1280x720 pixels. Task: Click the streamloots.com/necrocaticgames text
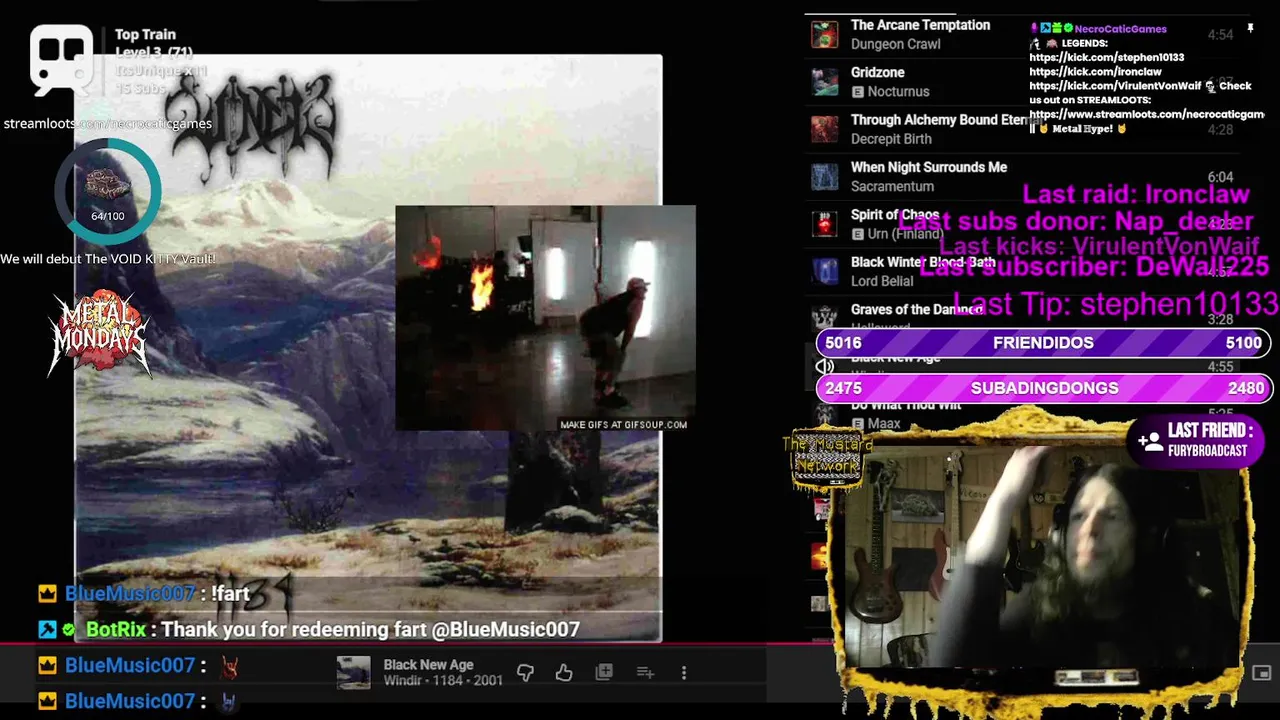point(107,123)
